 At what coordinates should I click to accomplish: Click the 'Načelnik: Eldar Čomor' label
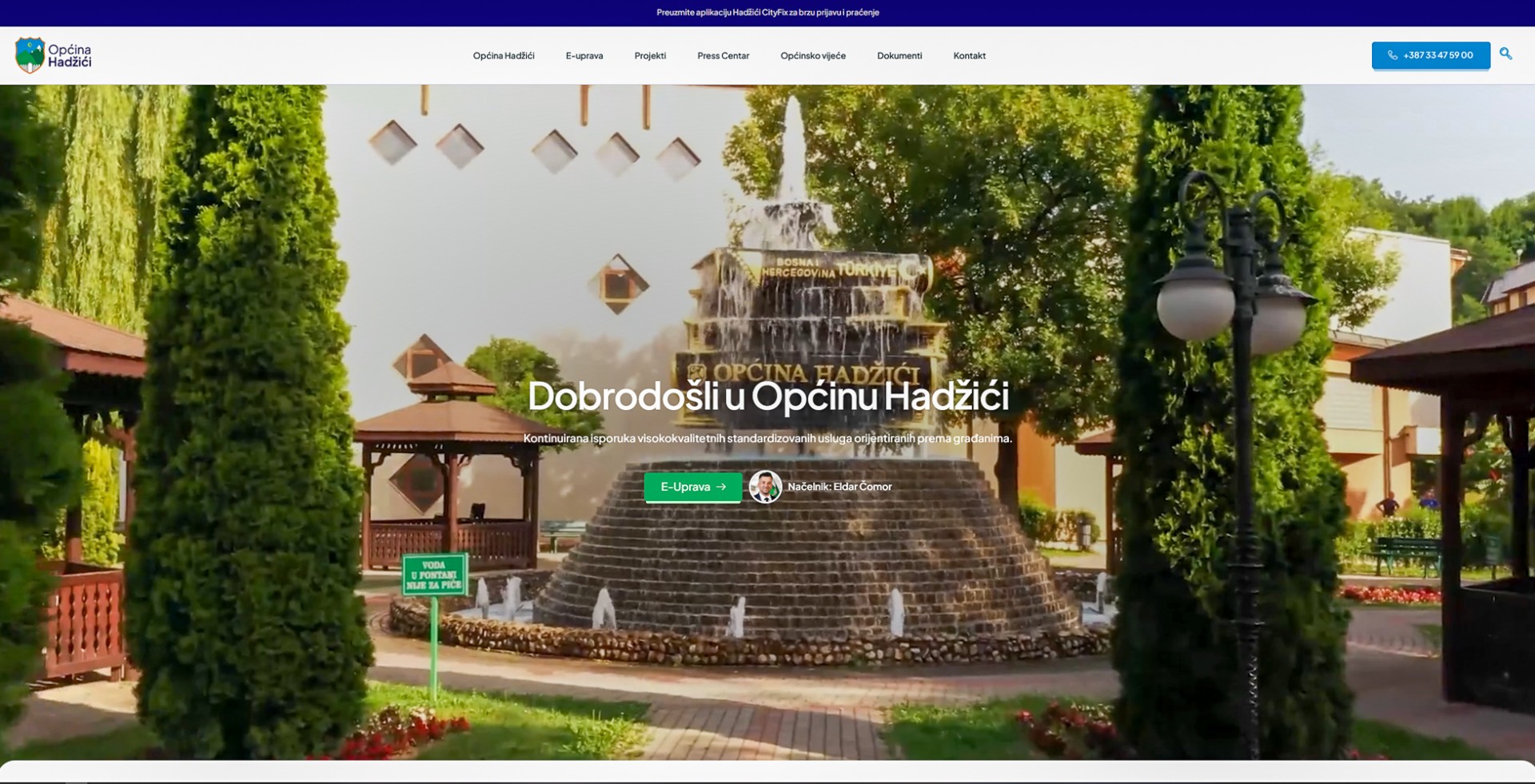pos(839,487)
